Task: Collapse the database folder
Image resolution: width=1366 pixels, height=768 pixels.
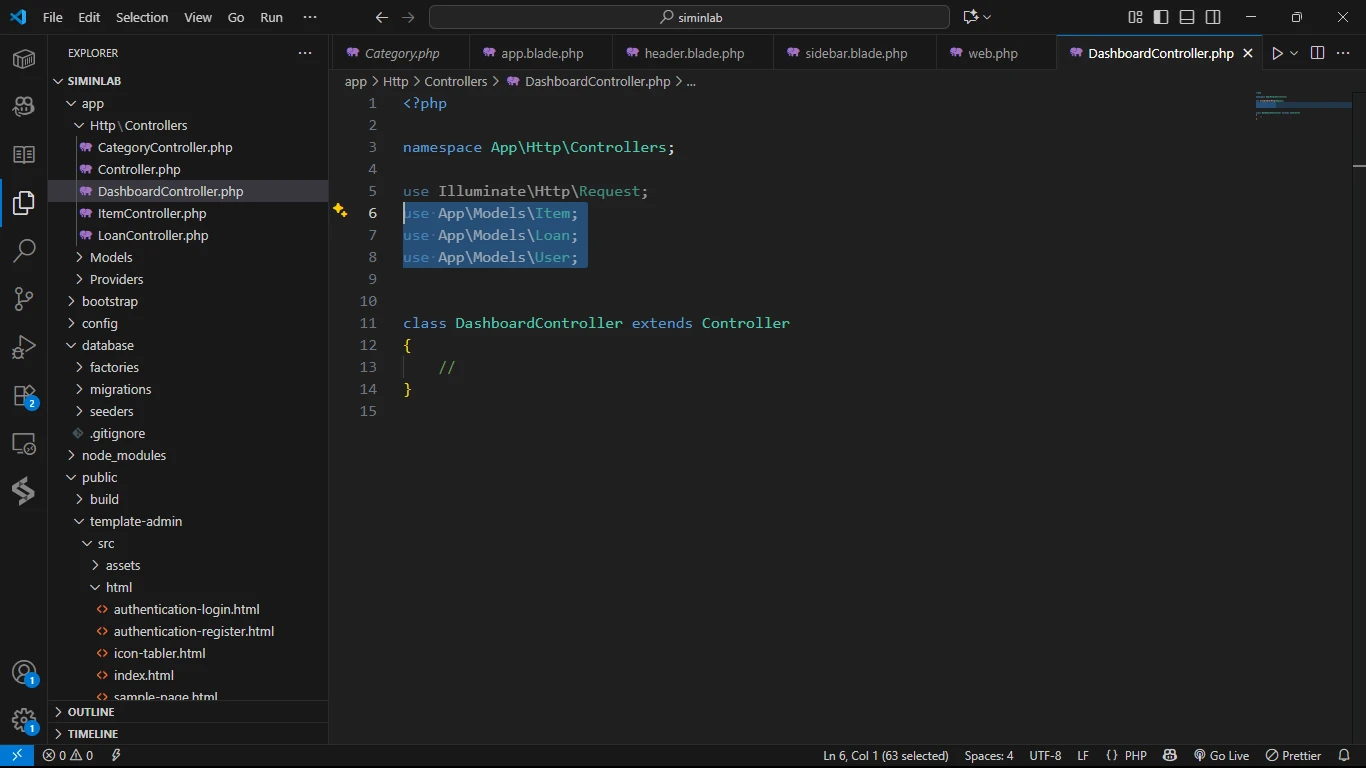Action: coord(107,345)
